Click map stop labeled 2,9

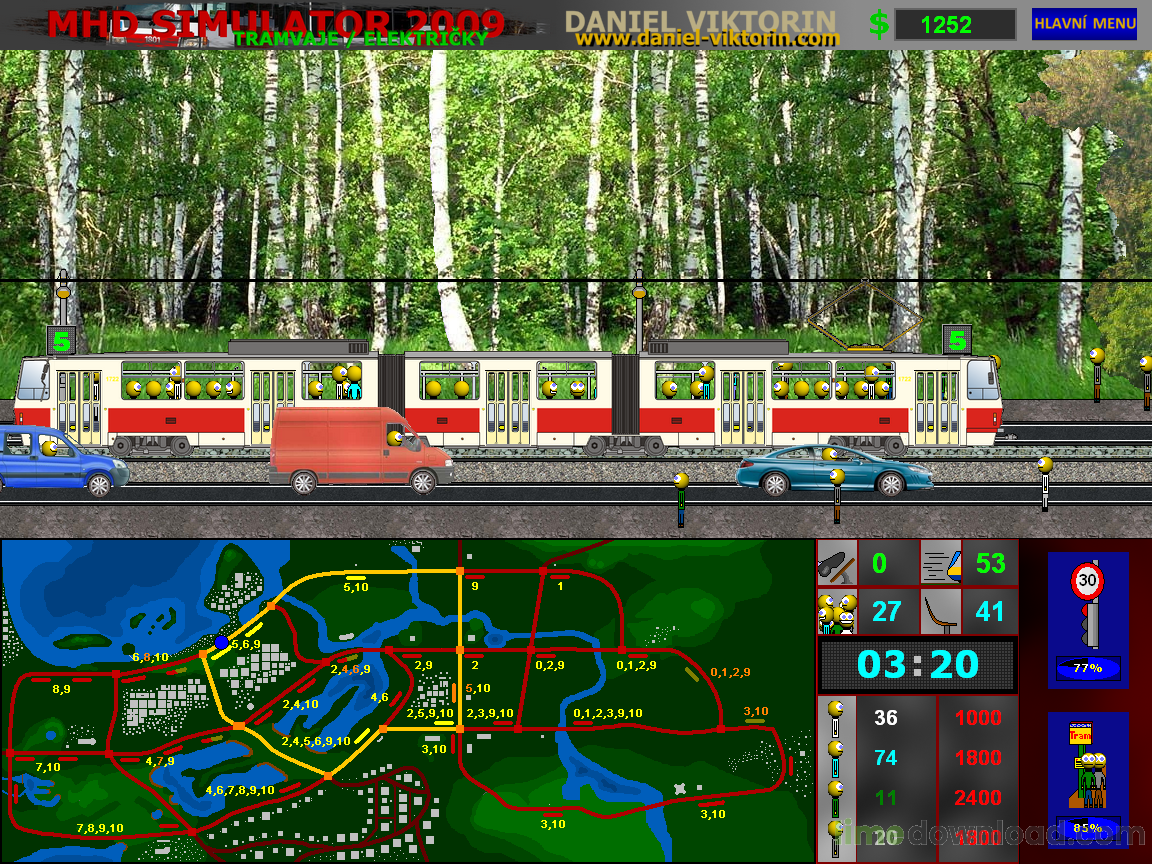423,665
